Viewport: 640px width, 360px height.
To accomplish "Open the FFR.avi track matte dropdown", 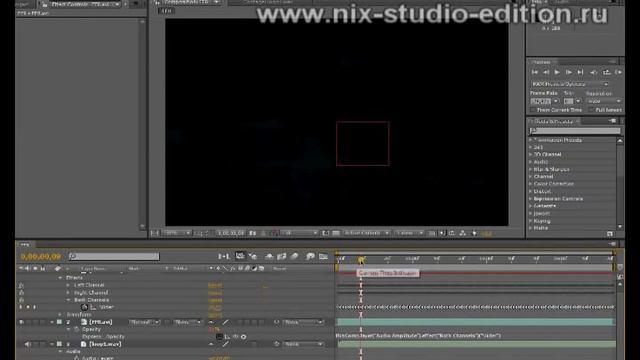I will [x=188, y=322].
